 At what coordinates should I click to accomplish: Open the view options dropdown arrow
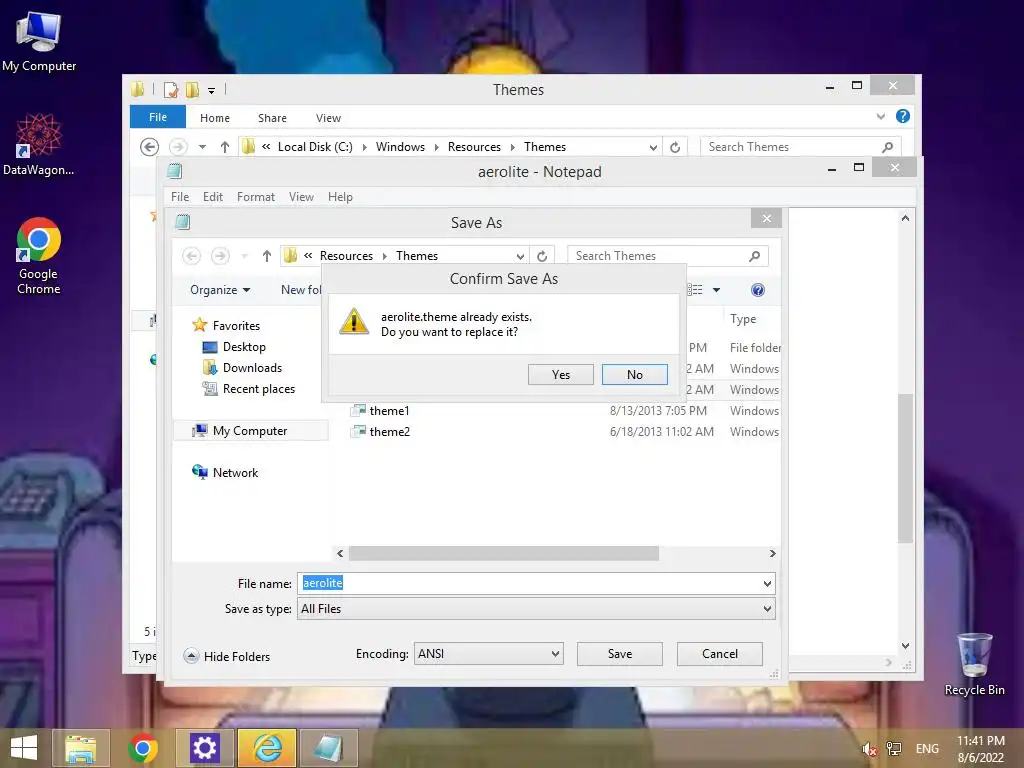(716, 290)
